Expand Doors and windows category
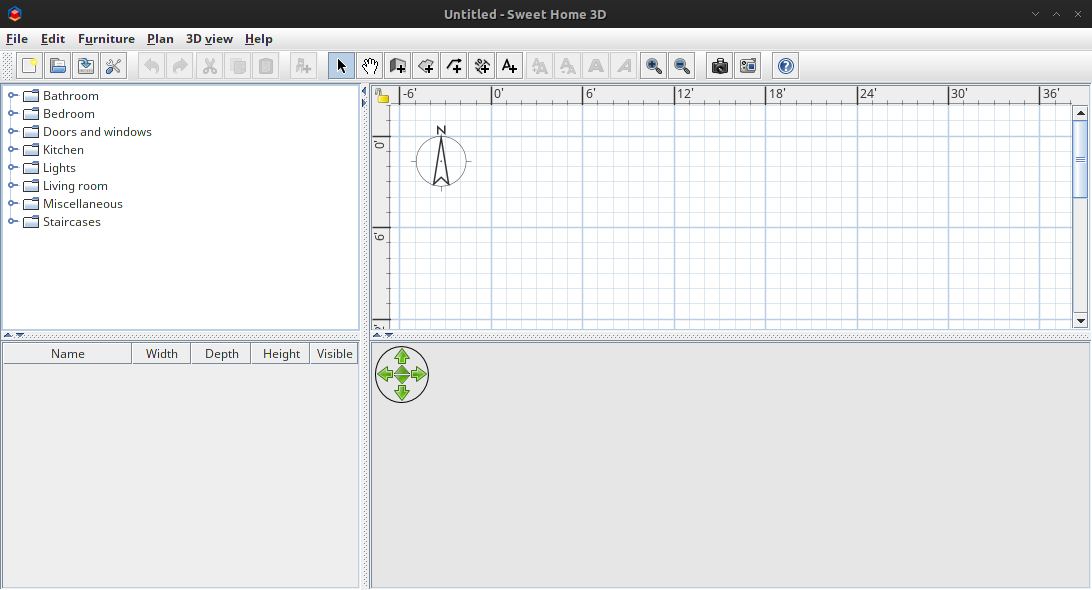The width and height of the screenshot is (1092, 590). pyautogui.click(x=13, y=132)
